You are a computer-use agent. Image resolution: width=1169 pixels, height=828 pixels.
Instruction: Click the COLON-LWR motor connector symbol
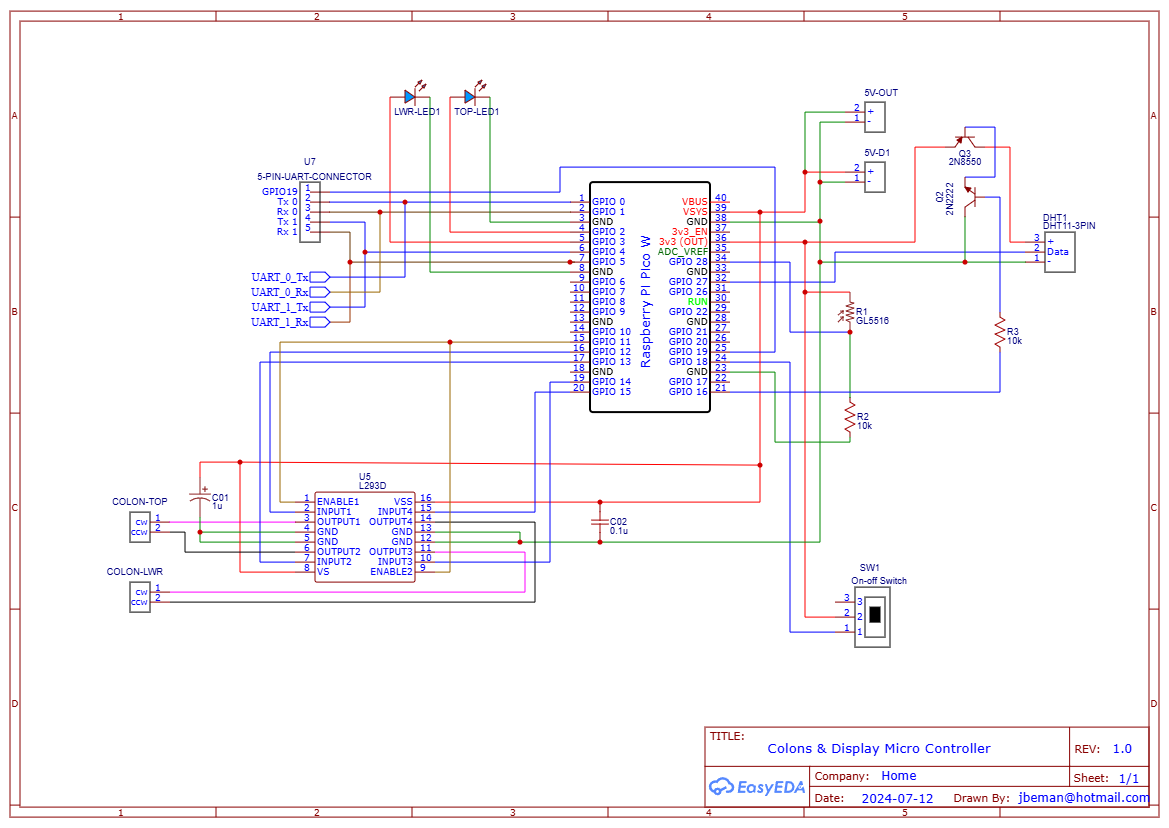click(x=139, y=597)
